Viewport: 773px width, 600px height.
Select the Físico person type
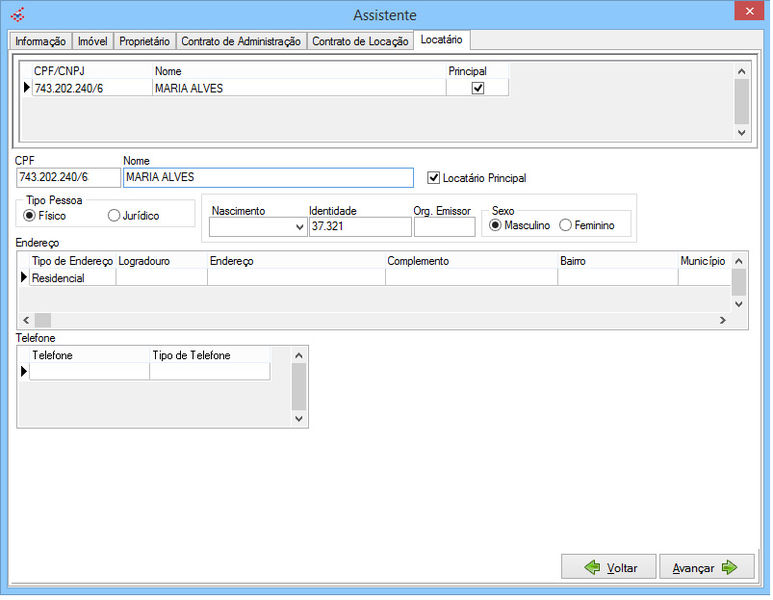pyautogui.click(x=29, y=216)
